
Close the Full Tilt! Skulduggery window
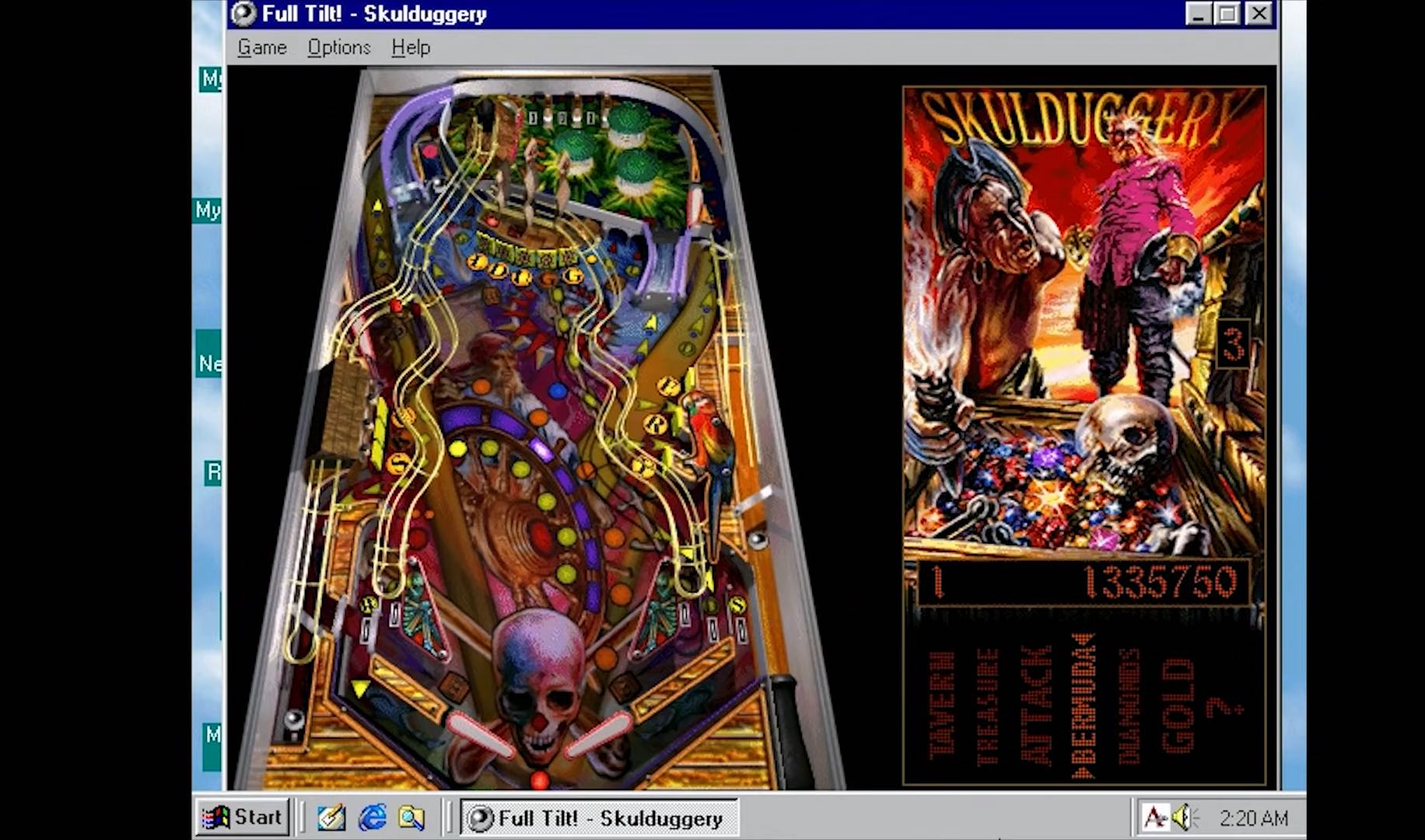pos(1259,13)
